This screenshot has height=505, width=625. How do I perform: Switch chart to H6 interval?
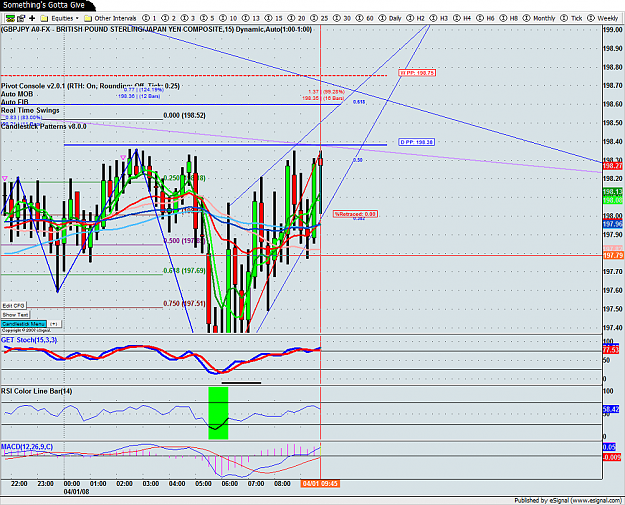[x=485, y=18]
